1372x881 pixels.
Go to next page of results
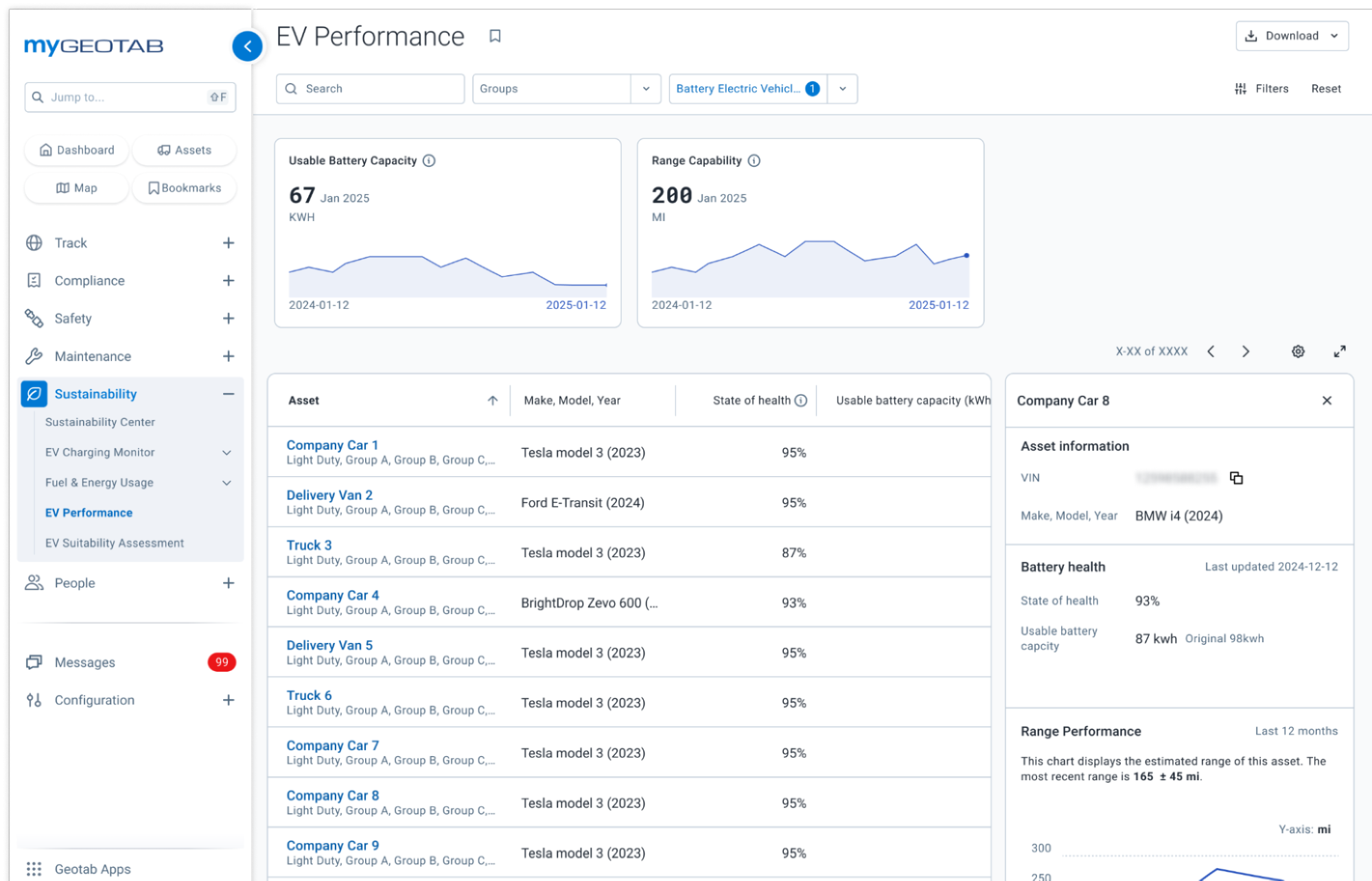[x=1246, y=351]
